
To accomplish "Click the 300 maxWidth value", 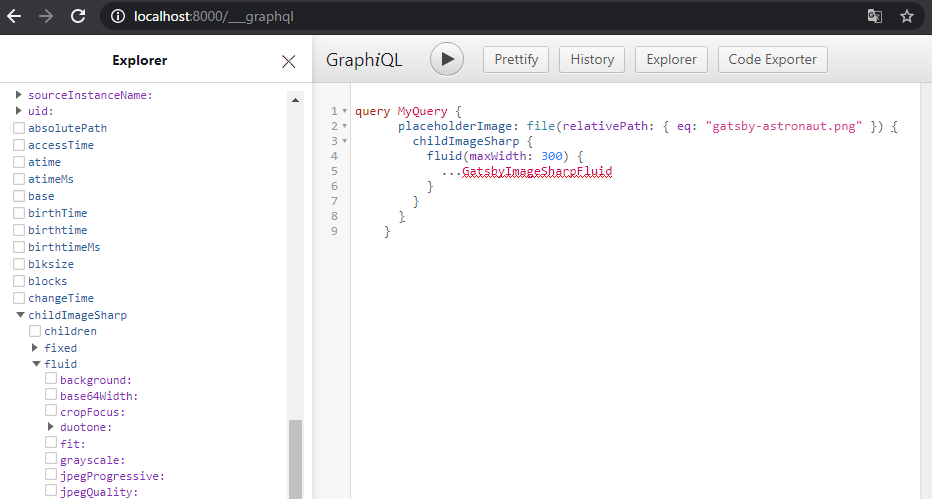I will coord(552,156).
